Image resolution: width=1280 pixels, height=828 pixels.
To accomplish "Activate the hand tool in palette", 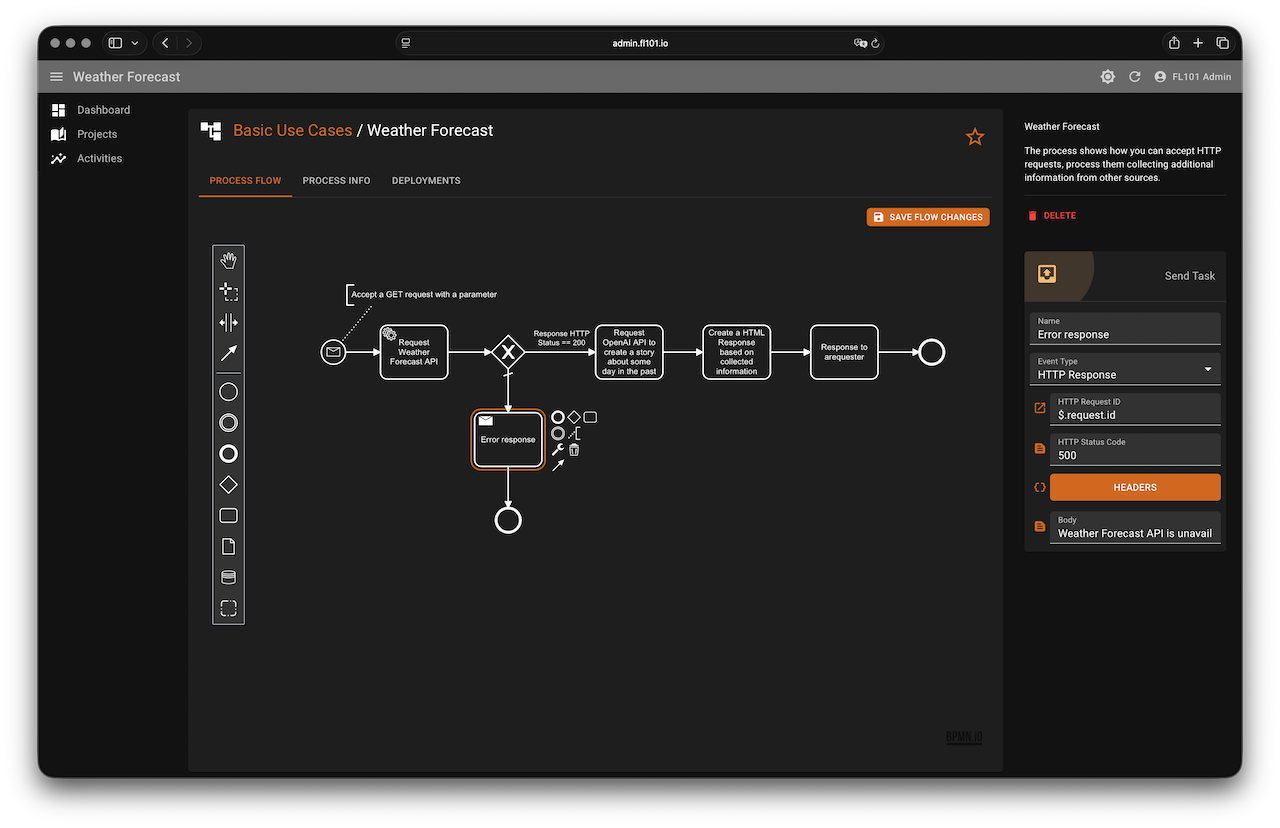I will click(x=228, y=261).
